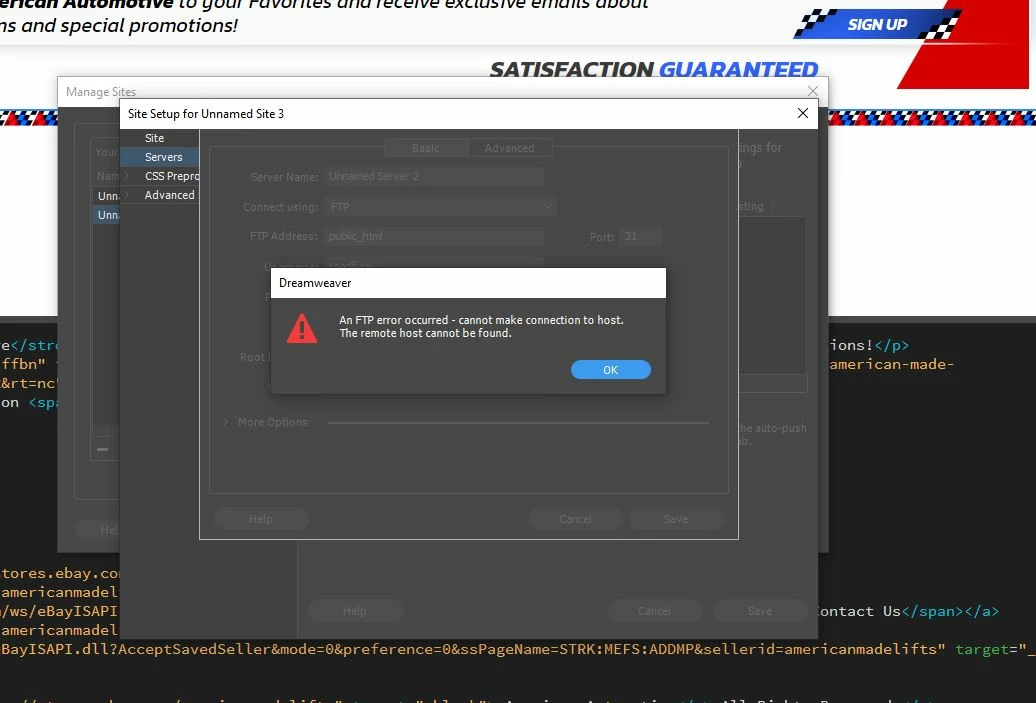Click Save at bottom of Site Setup window
This screenshot has height=703, width=1036.
[x=760, y=611]
